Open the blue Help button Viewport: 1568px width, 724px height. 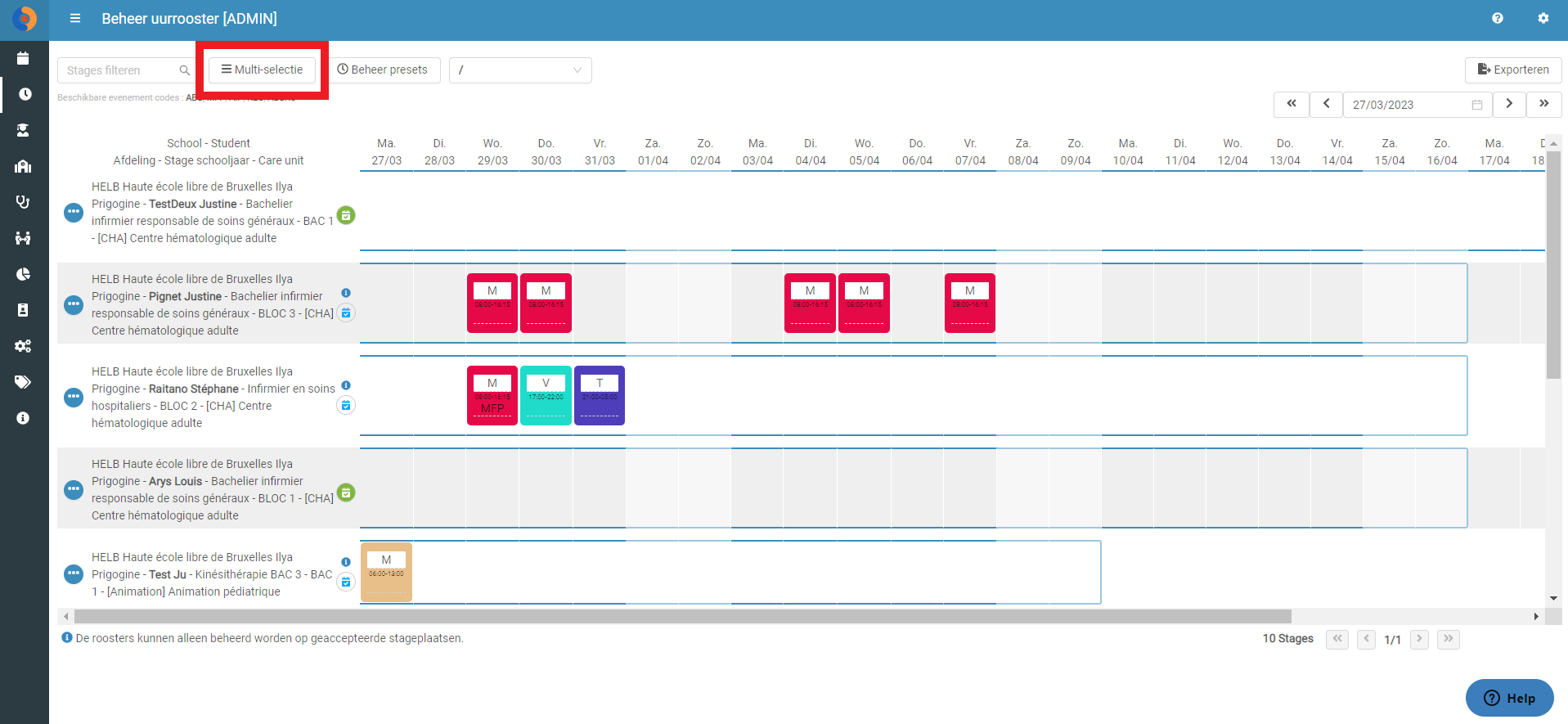tap(1509, 698)
